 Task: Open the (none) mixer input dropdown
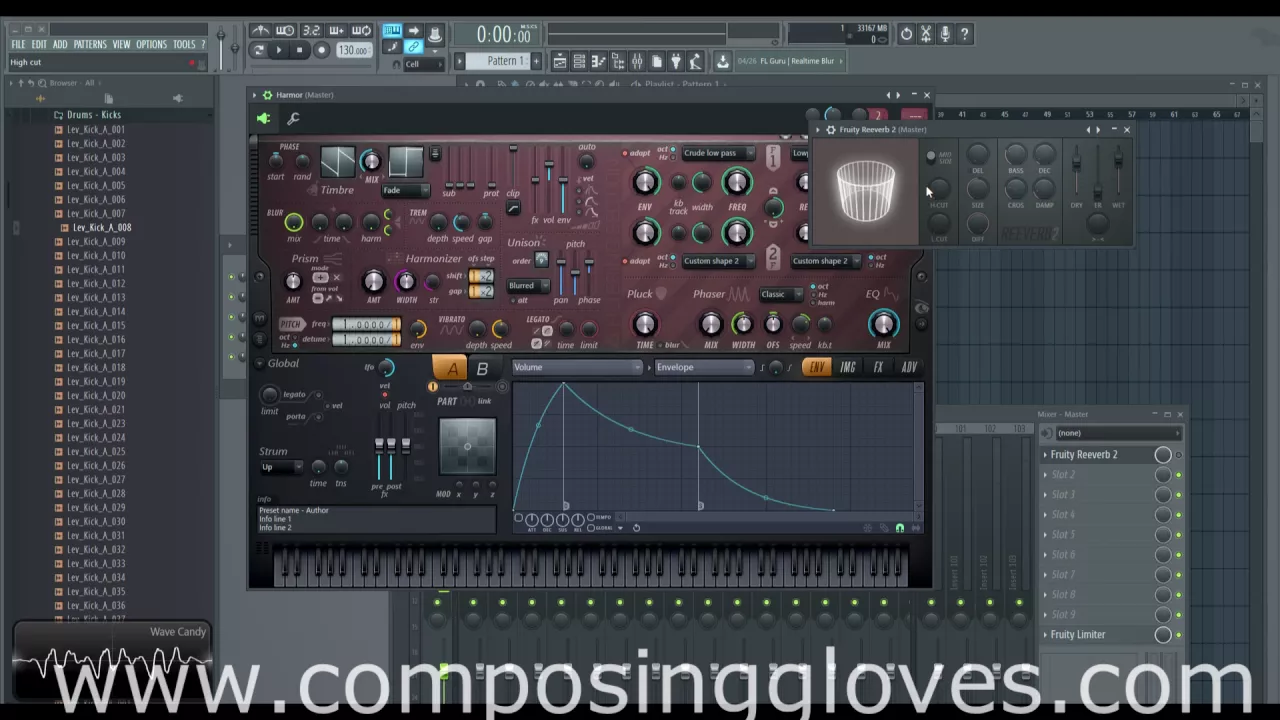[1118, 433]
